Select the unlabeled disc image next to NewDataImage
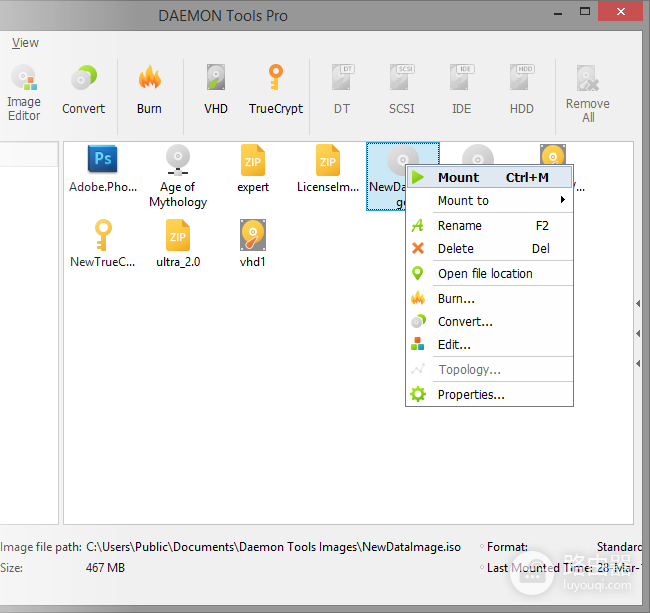This screenshot has width=650, height=613. point(478,155)
